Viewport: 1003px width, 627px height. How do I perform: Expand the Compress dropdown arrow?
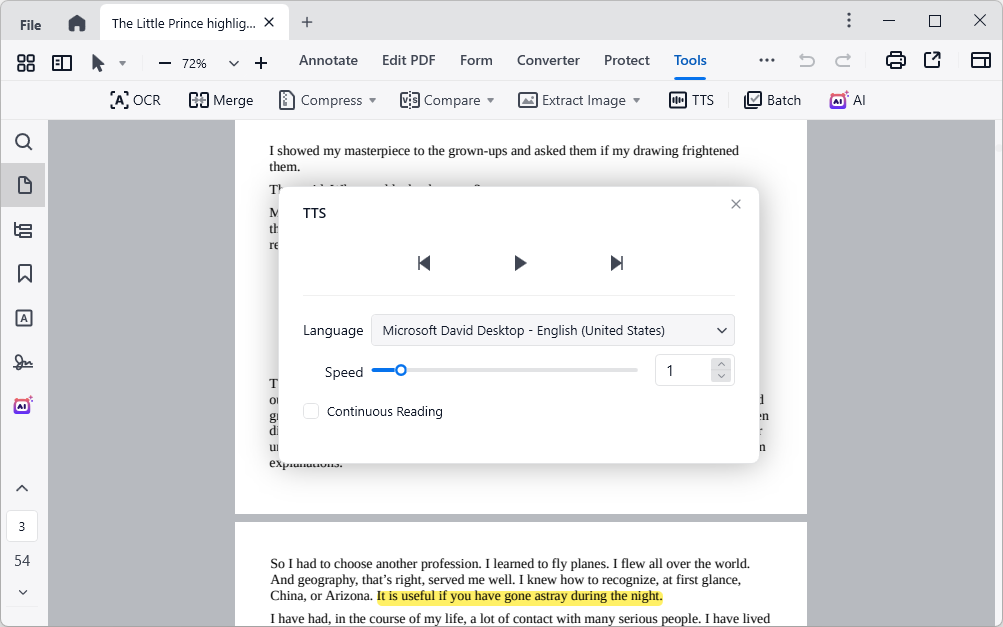(x=373, y=100)
